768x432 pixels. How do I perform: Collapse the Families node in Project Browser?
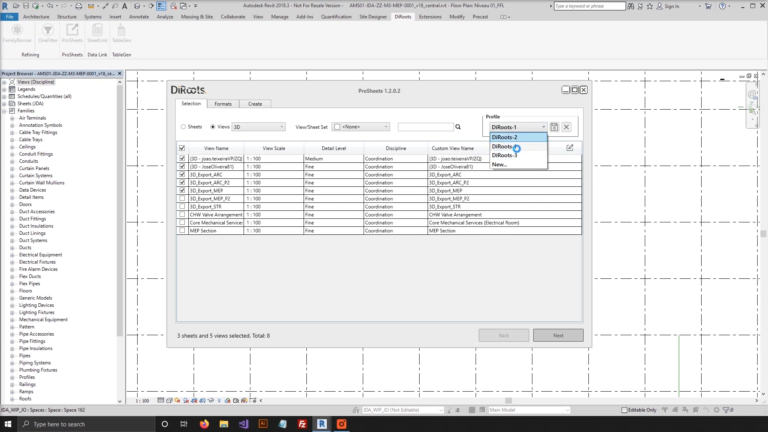pos(4,111)
